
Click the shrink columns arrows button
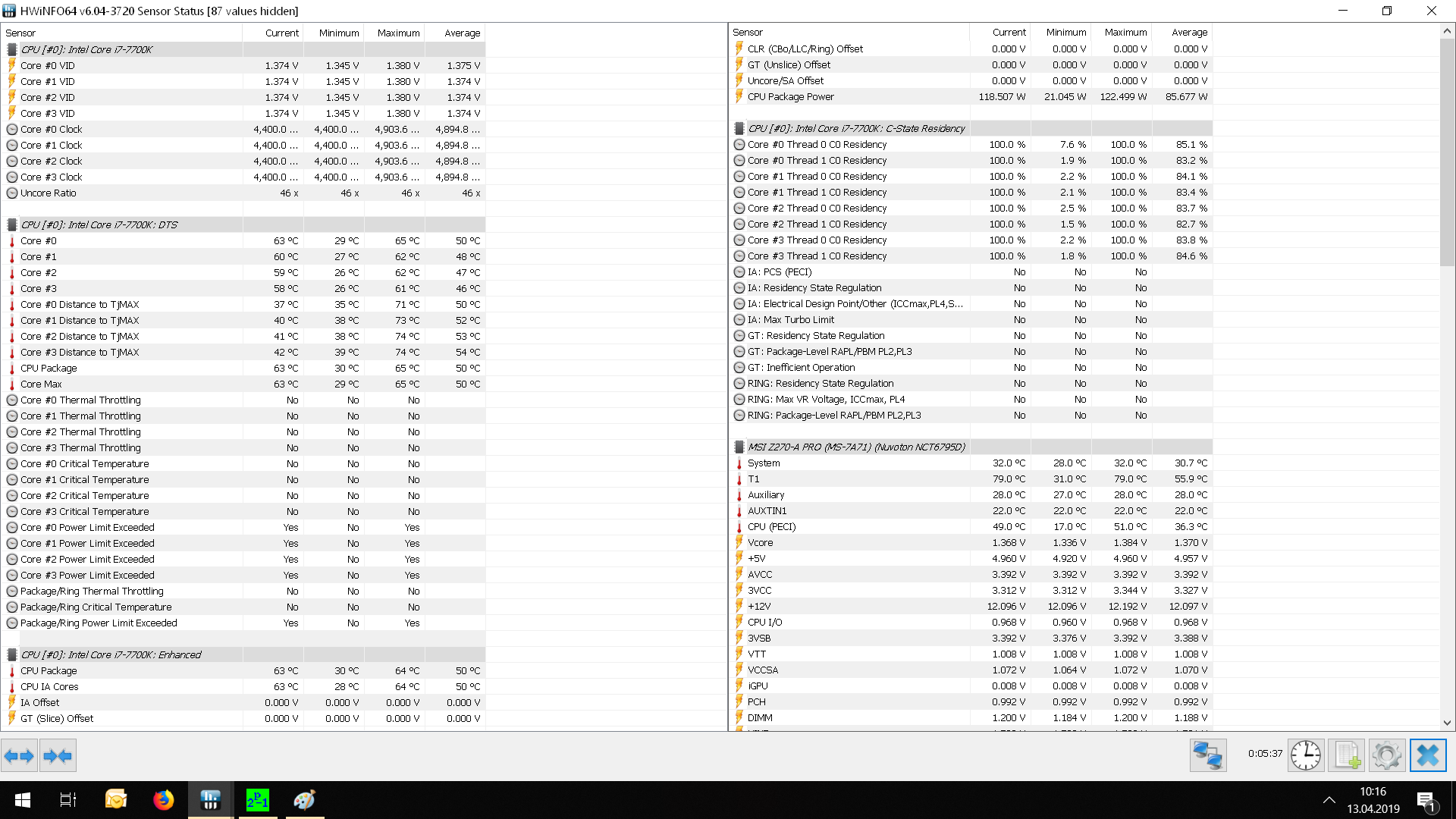pos(58,755)
